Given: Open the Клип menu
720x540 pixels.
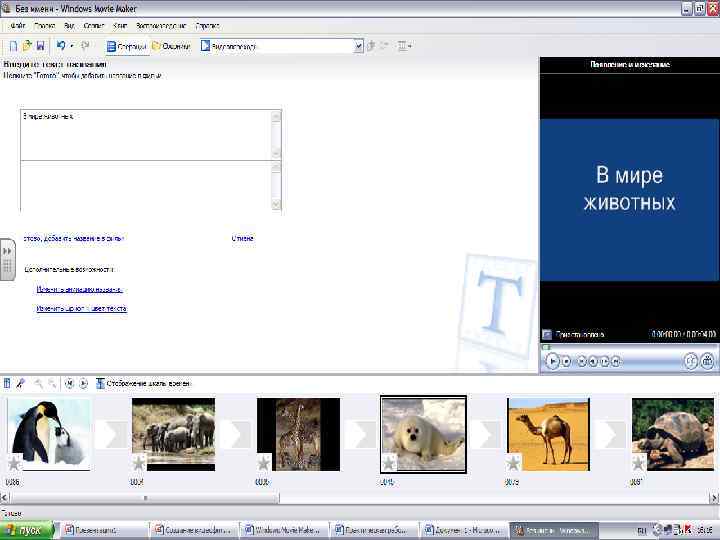Looking at the screenshot, I should (120, 26).
